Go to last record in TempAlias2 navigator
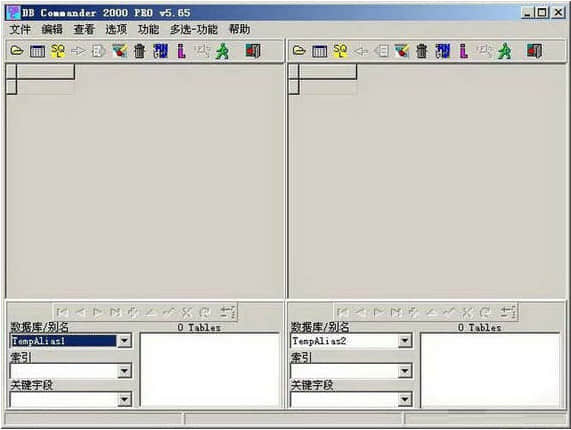 396,312
